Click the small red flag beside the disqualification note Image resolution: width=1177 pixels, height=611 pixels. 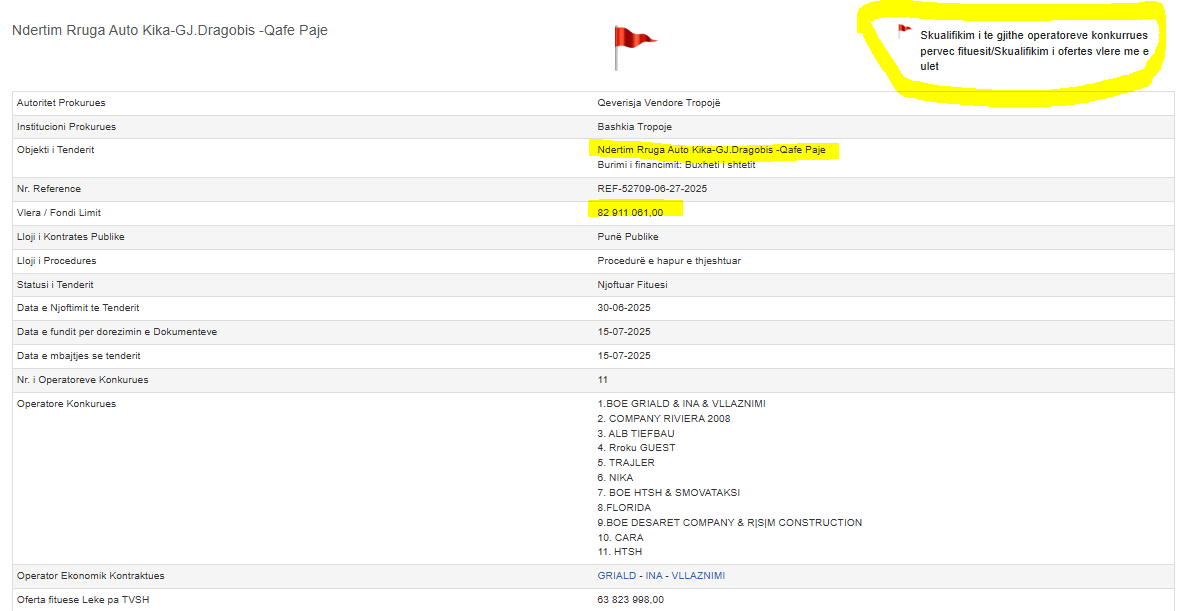pyautogui.click(x=904, y=31)
